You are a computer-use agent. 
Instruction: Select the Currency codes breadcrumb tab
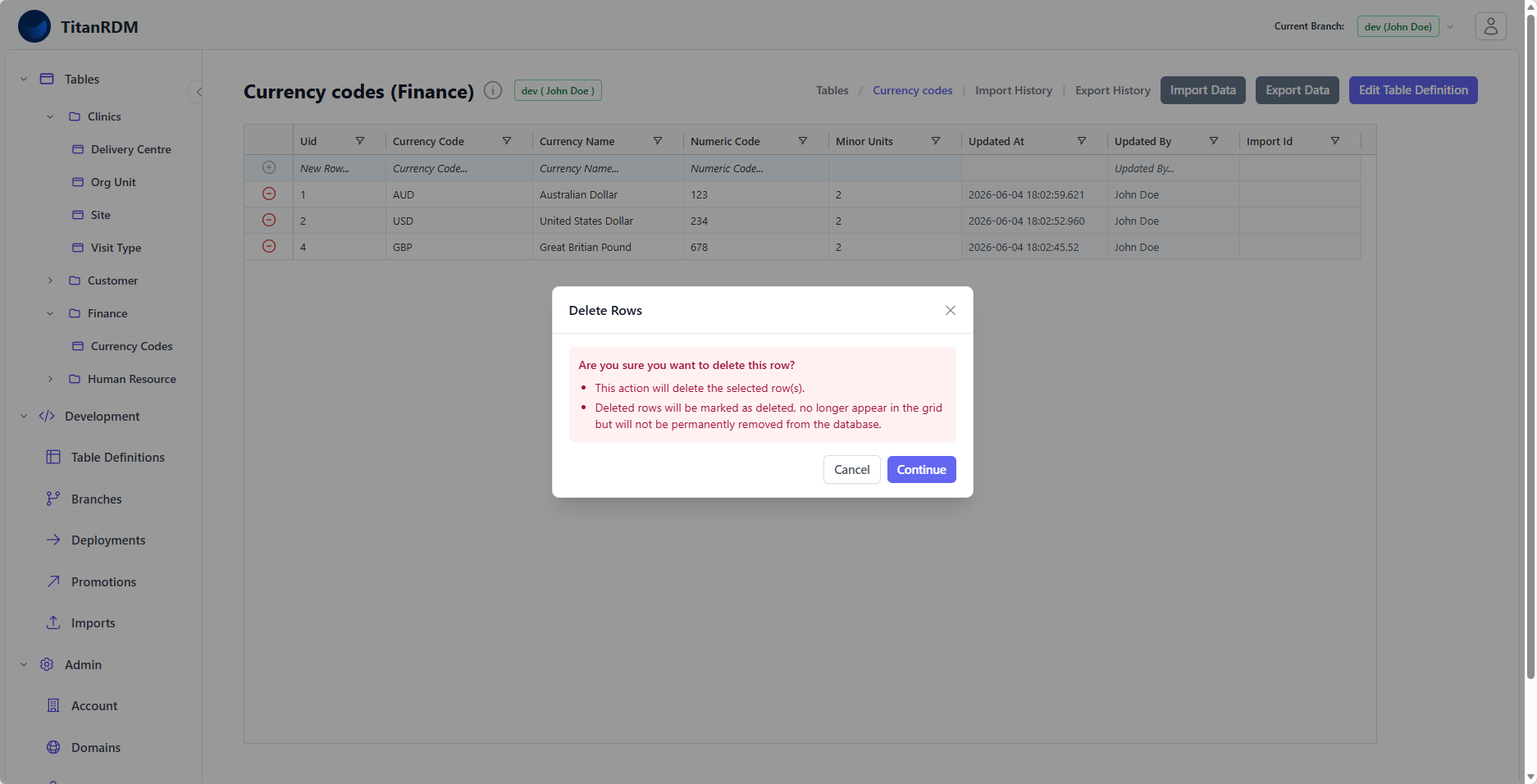(x=913, y=90)
